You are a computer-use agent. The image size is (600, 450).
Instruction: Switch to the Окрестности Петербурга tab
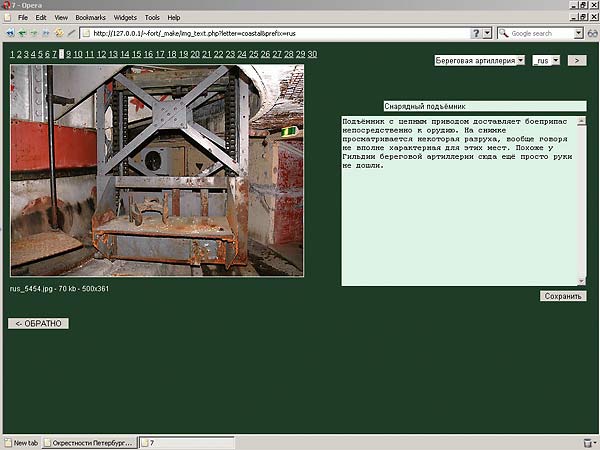point(89,442)
